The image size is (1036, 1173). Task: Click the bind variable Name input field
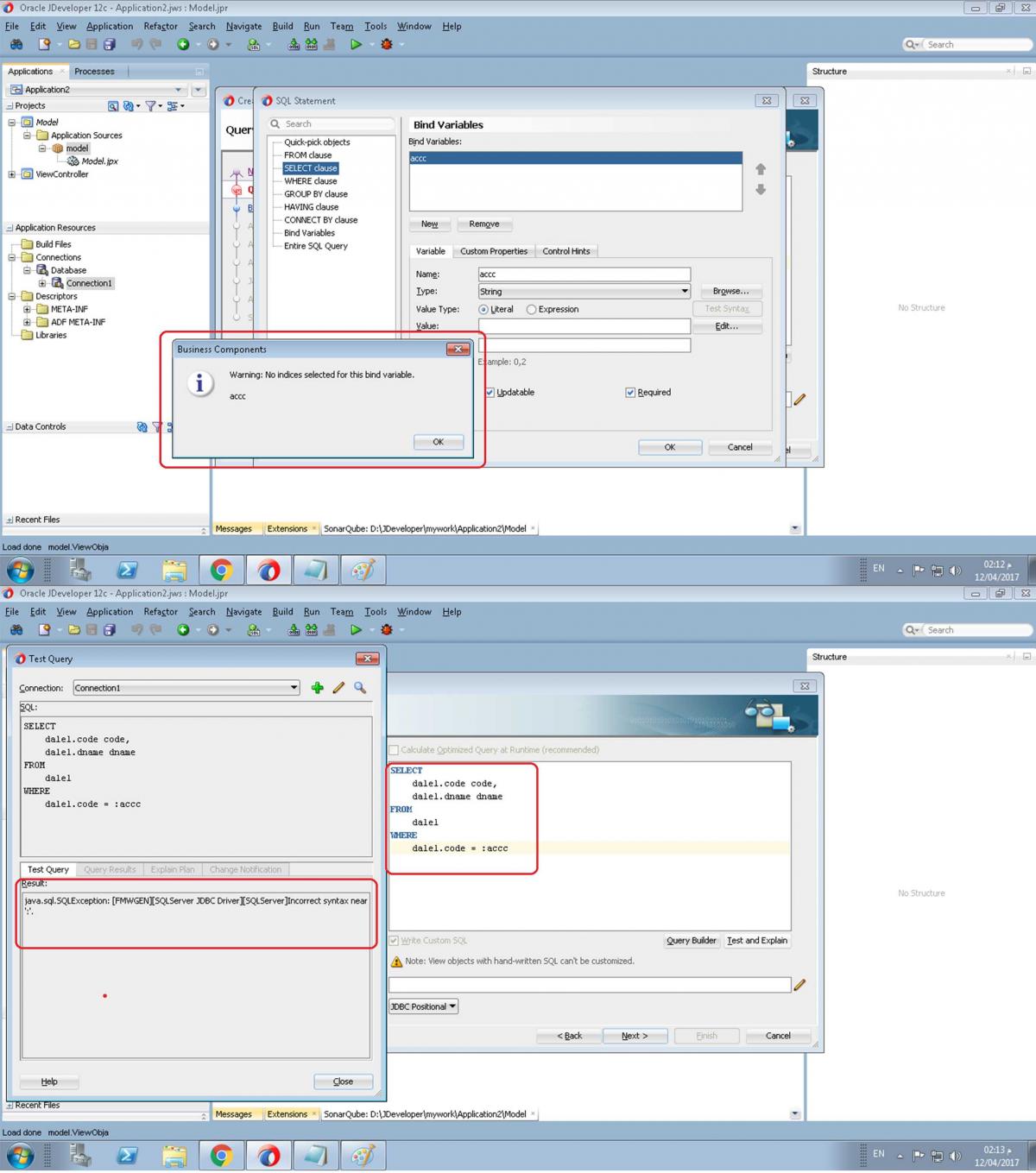(x=584, y=274)
